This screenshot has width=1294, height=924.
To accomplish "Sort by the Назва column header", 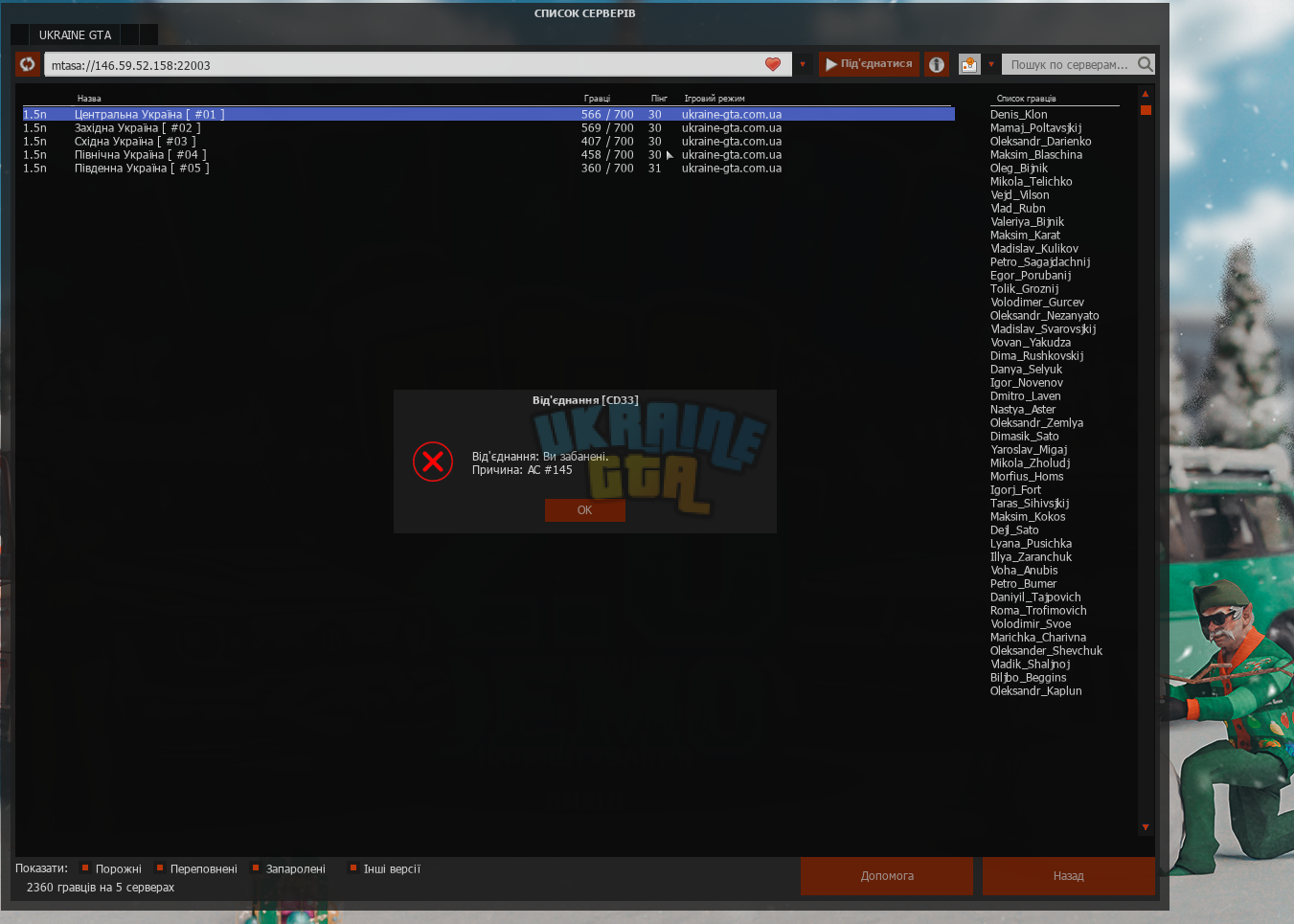I will pyautogui.click(x=89, y=99).
